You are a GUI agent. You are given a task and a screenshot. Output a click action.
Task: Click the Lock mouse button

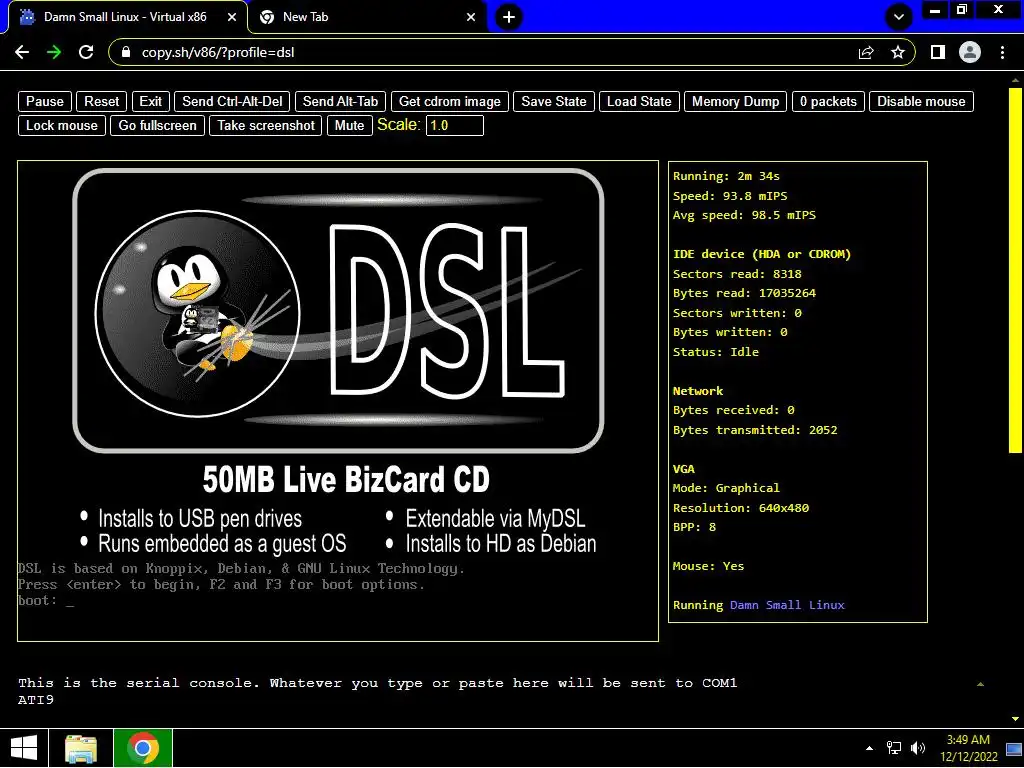tap(61, 125)
